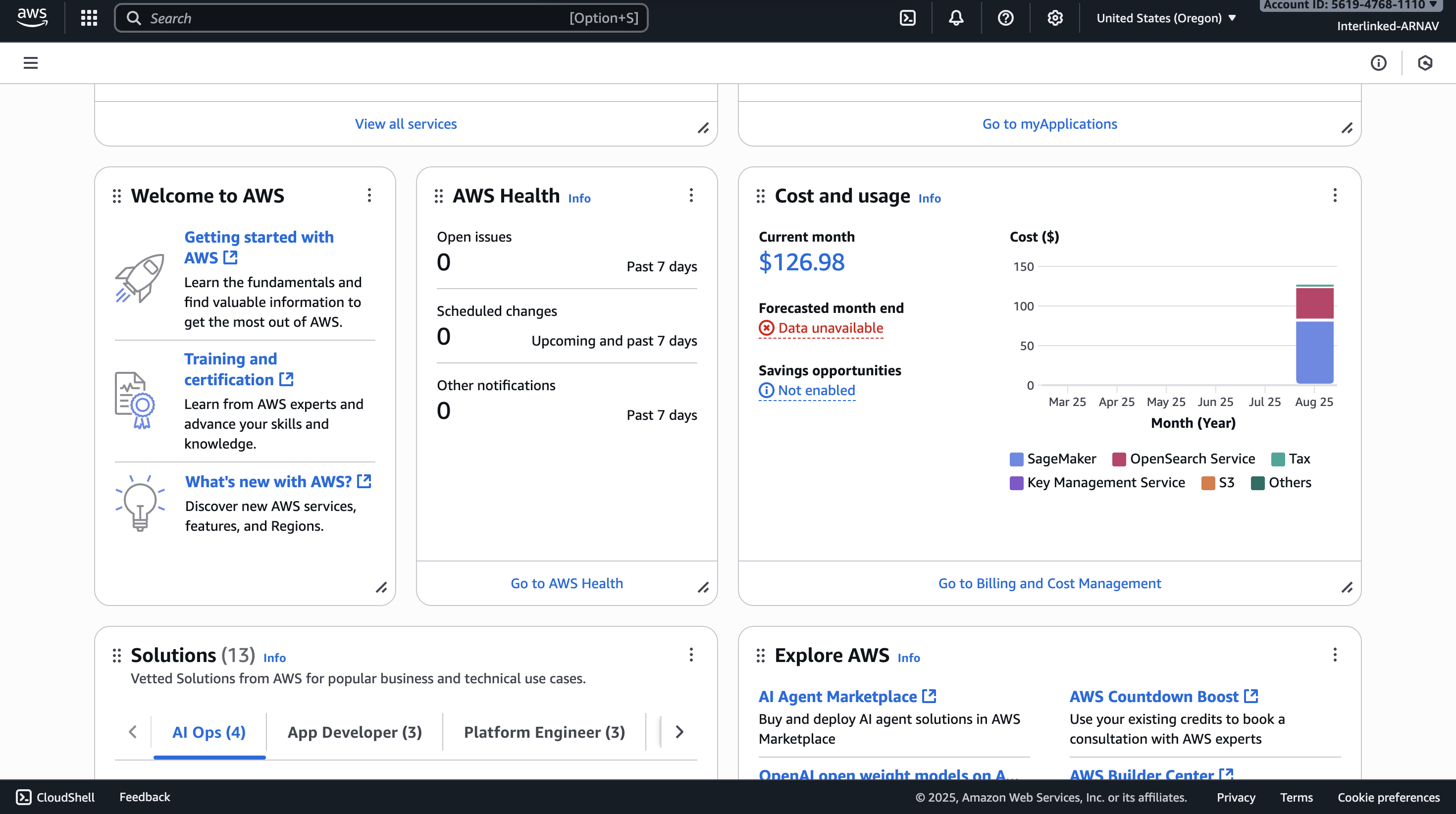This screenshot has width=1456, height=814.
Task: Open the View all services link
Action: (x=405, y=124)
